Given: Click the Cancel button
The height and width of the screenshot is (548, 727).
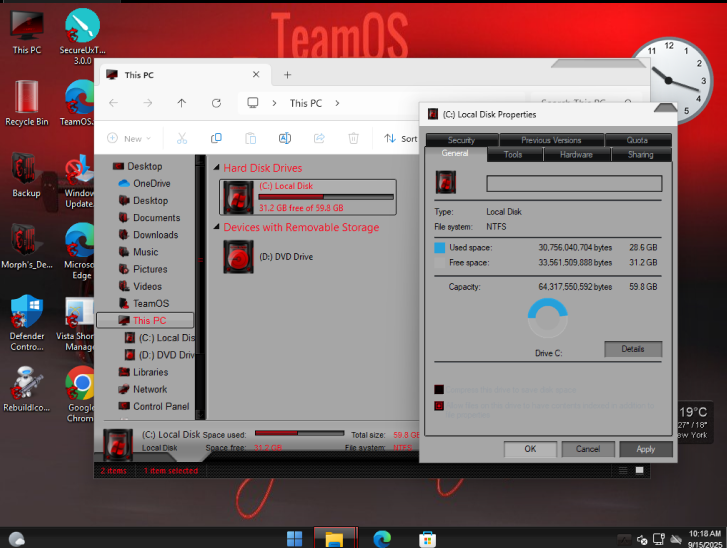Looking at the screenshot, I should 588,449.
